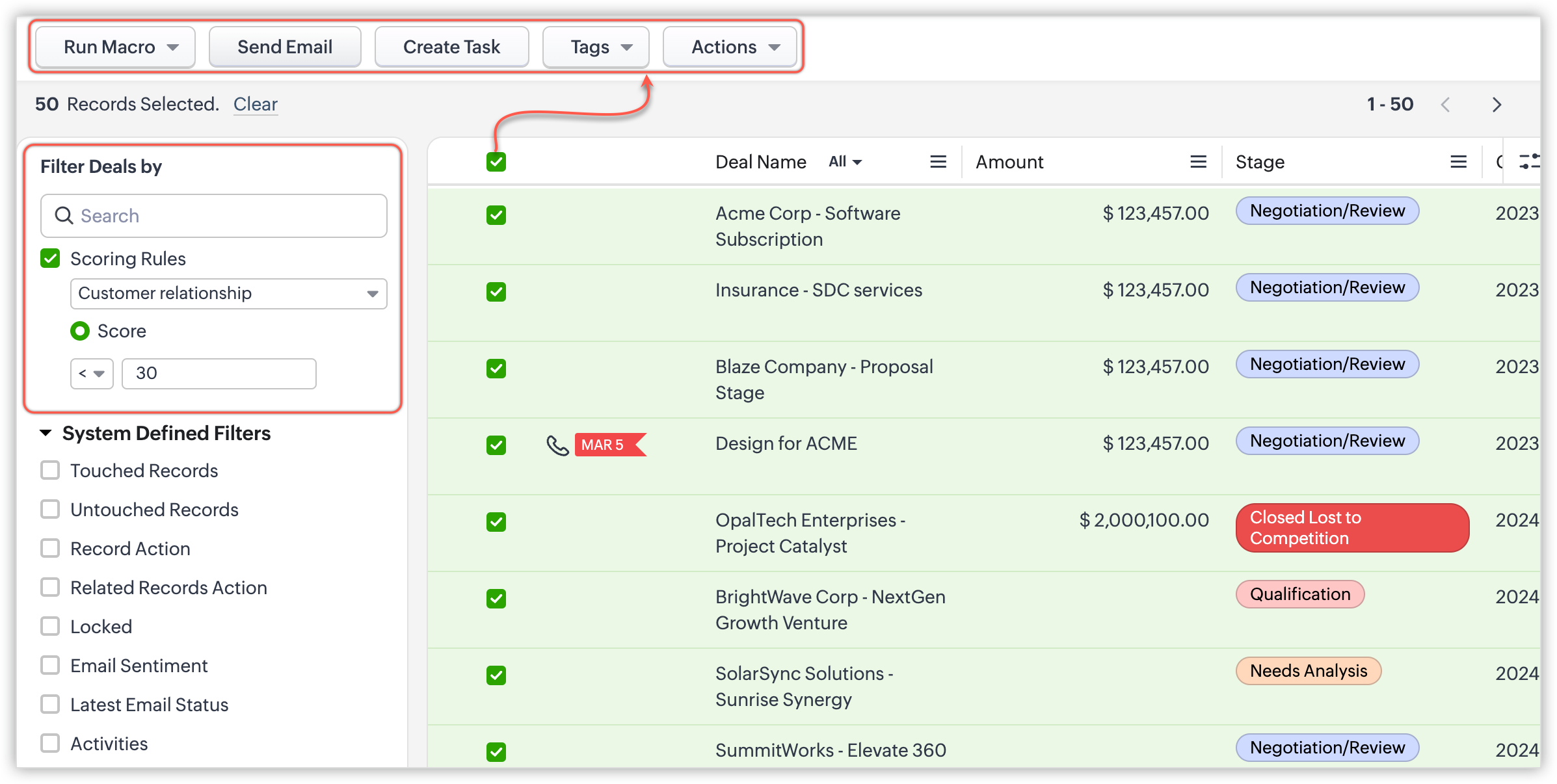Open the Actions menu
This screenshot has height=784, width=1557.
pos(730,47)
